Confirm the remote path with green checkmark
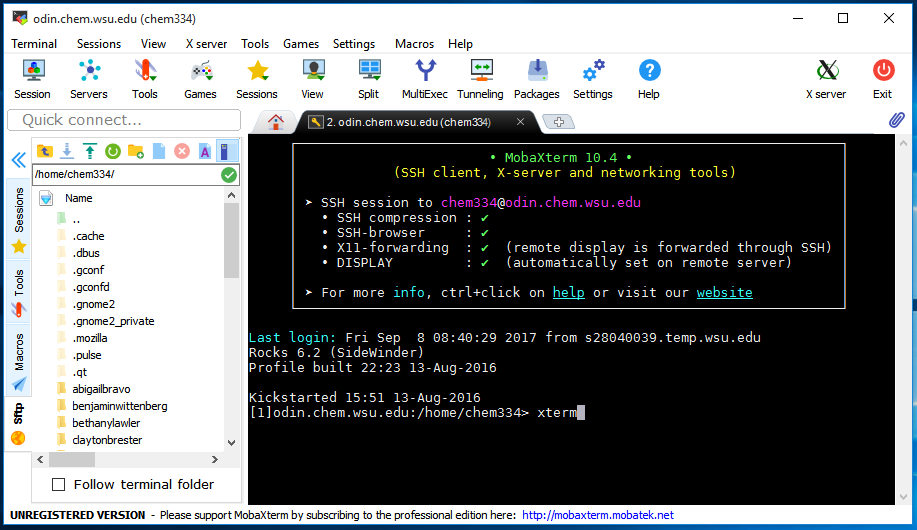This screenshot has width=917, height=530. point(230,174)
